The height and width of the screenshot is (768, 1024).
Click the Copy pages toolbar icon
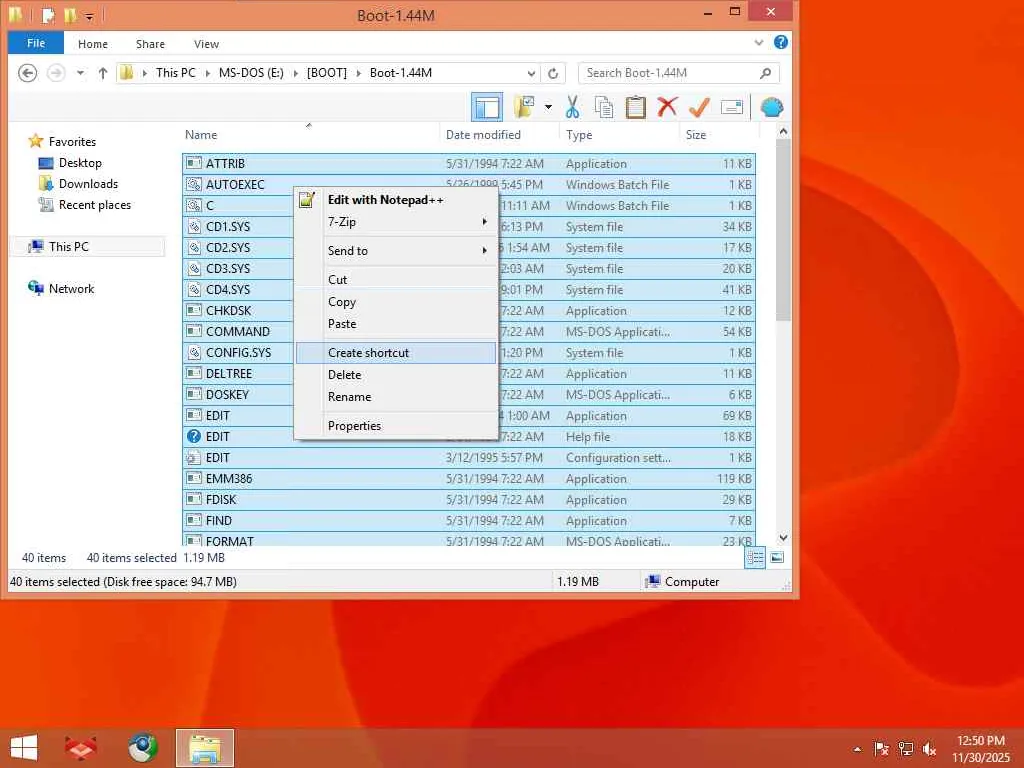pos(603,107)
